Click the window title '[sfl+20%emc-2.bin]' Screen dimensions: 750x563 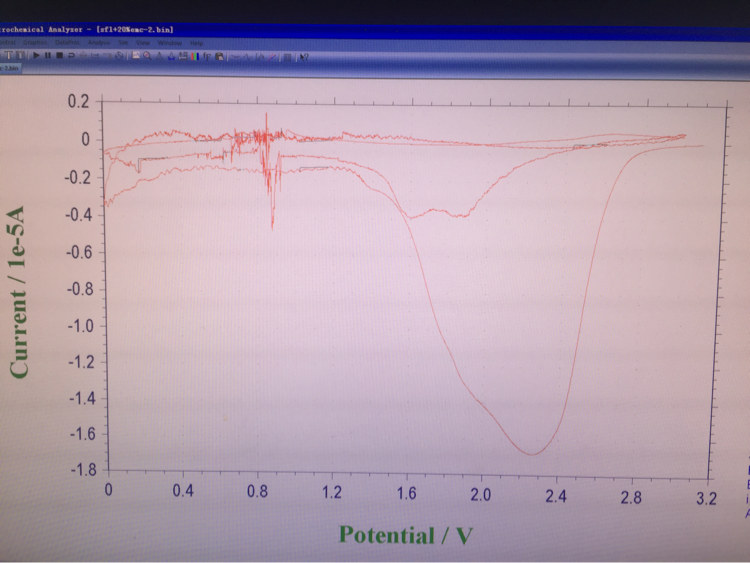tap(135, 30)
